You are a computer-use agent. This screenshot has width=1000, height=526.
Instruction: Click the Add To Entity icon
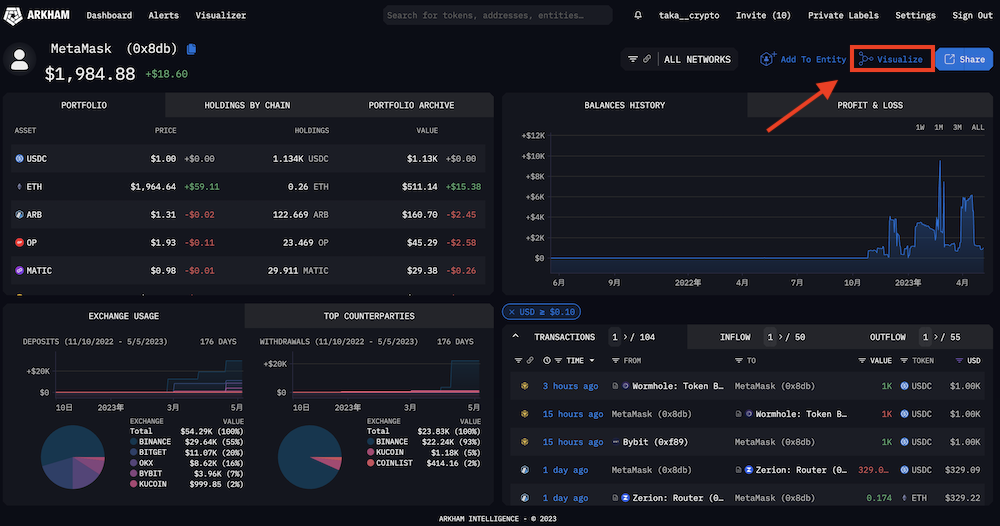coord(768,59)
